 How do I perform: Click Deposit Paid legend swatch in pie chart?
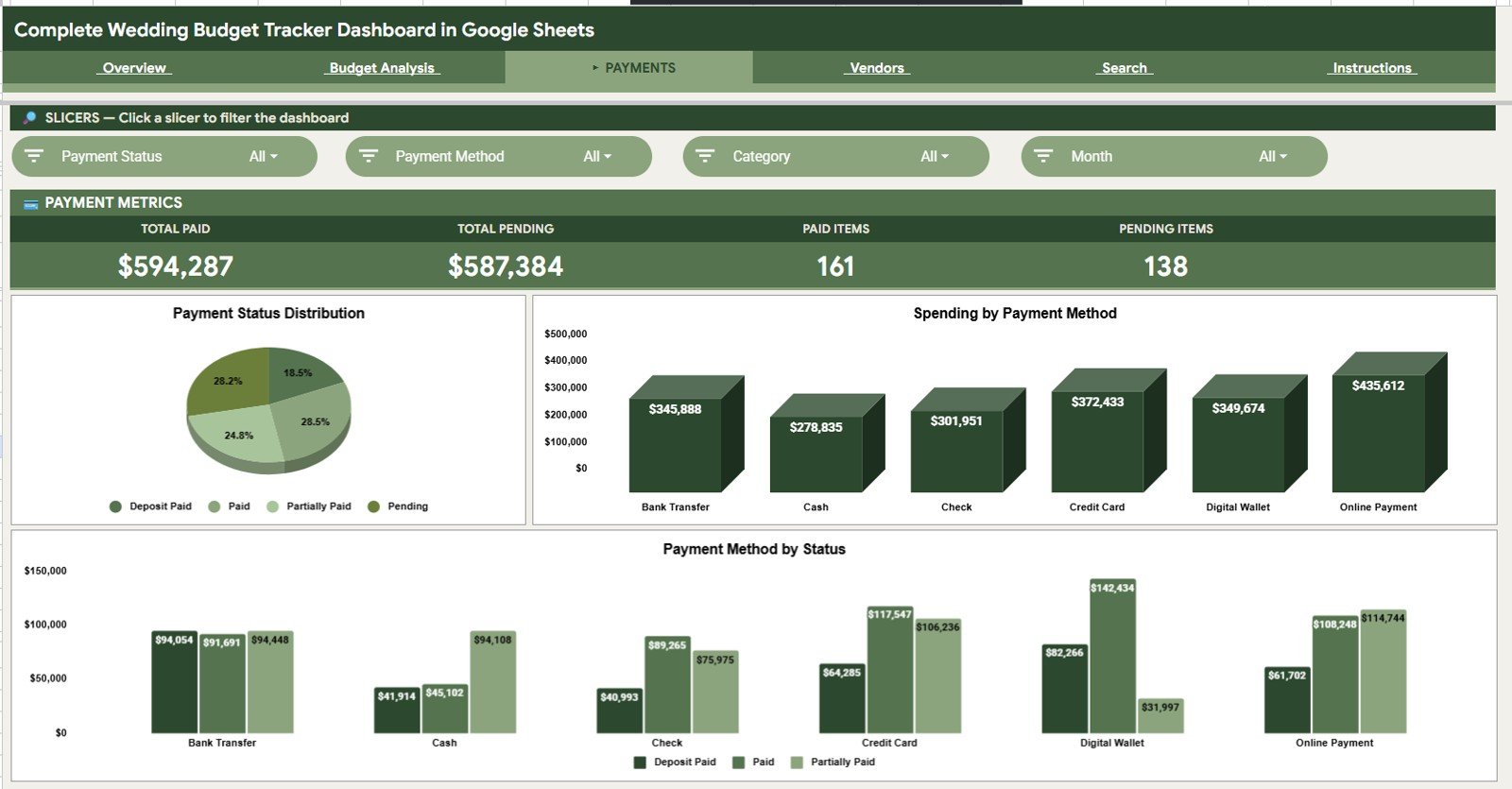(115, 506)
